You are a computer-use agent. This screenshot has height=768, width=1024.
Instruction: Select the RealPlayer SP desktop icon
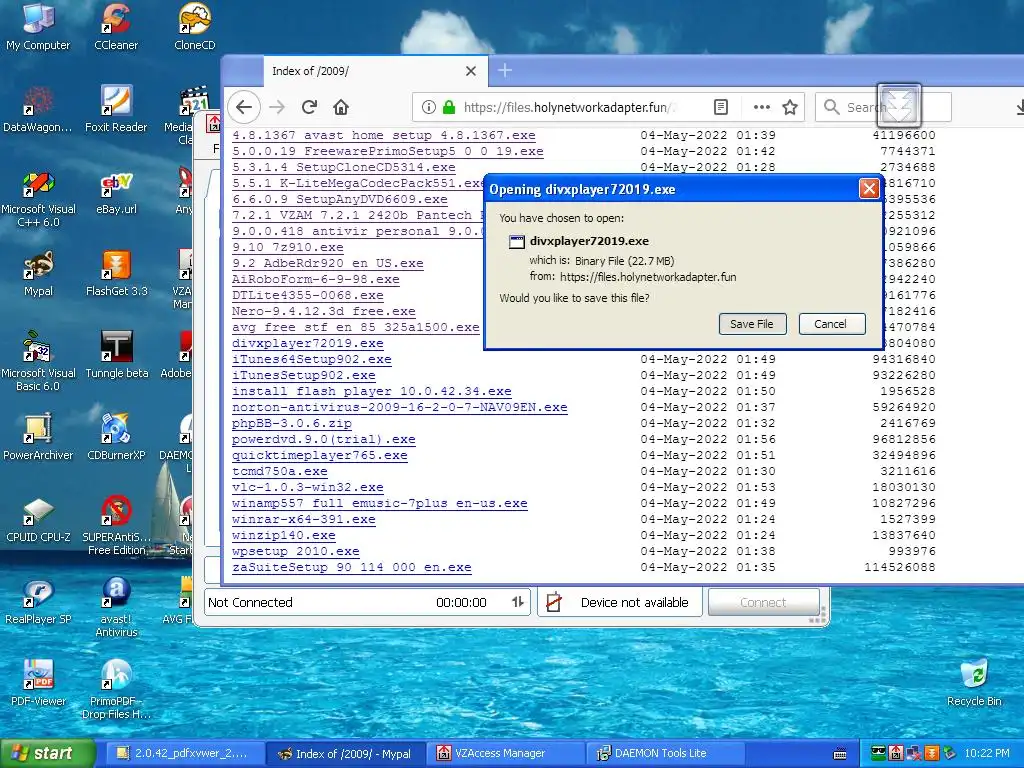[38, 602]
